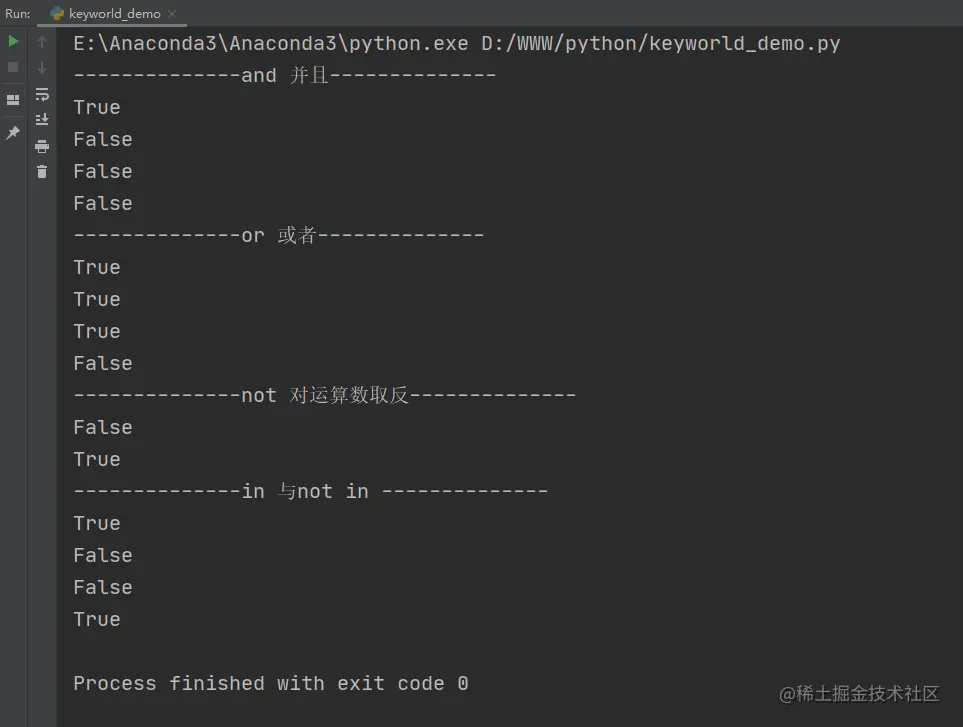Click the down arrow stack frame icon

42,67
